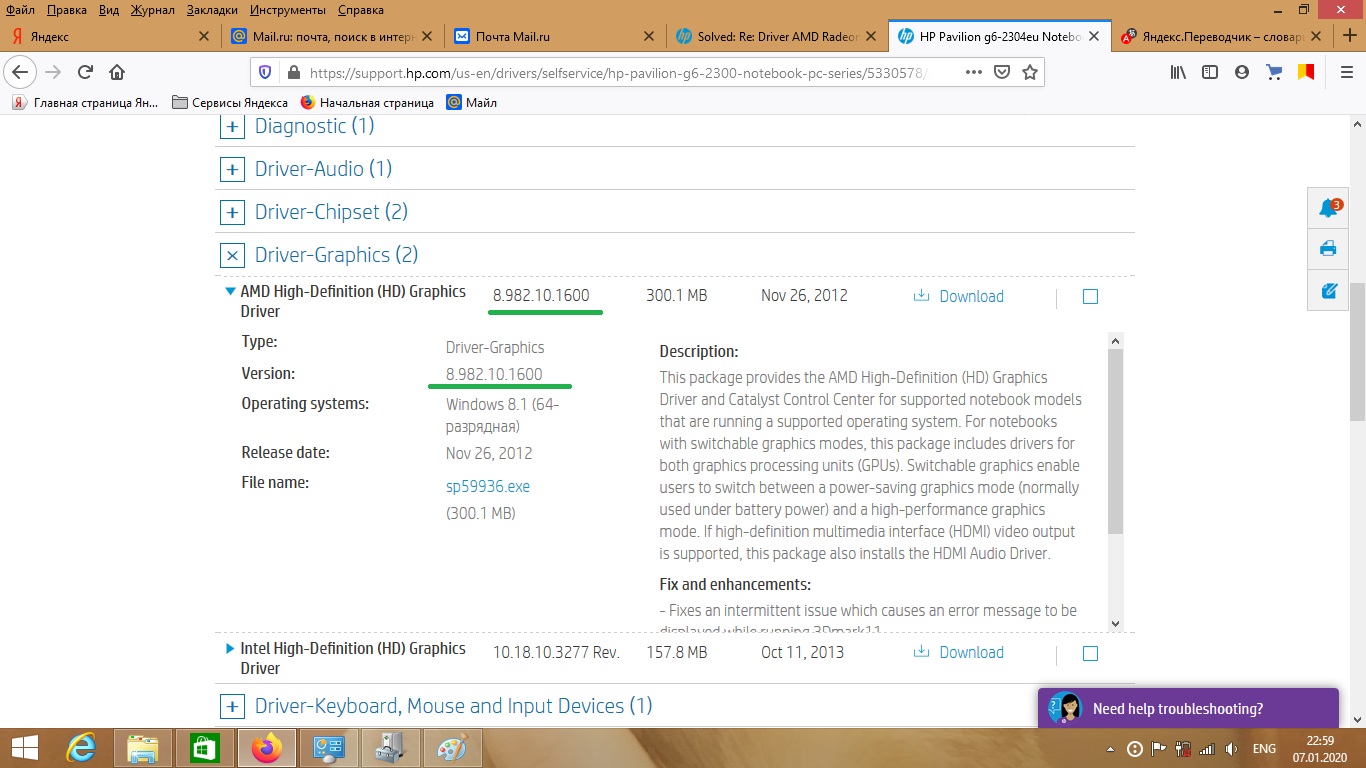This screenshot has height=768, width=1366.
Task: Click the yellow flag extension icon
Action: [1305, 72]
